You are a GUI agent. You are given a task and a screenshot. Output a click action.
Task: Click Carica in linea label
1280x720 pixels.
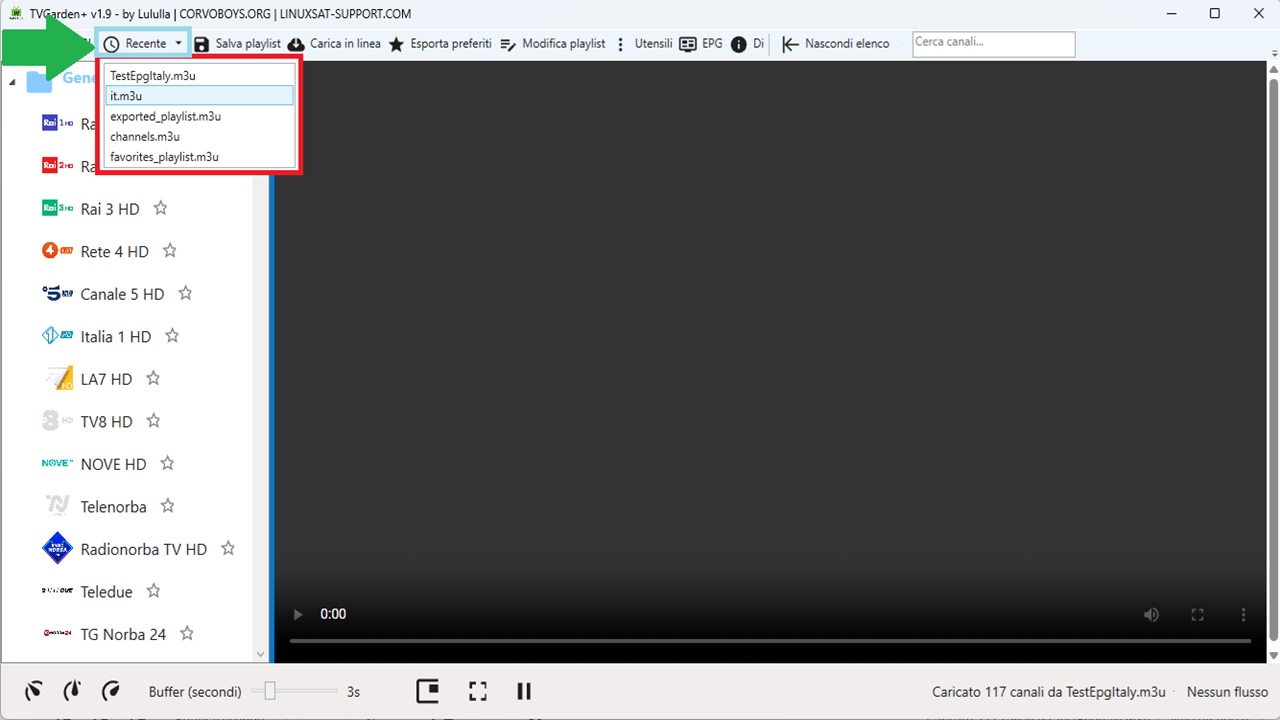pyautogui.click(x=345, y=44)
